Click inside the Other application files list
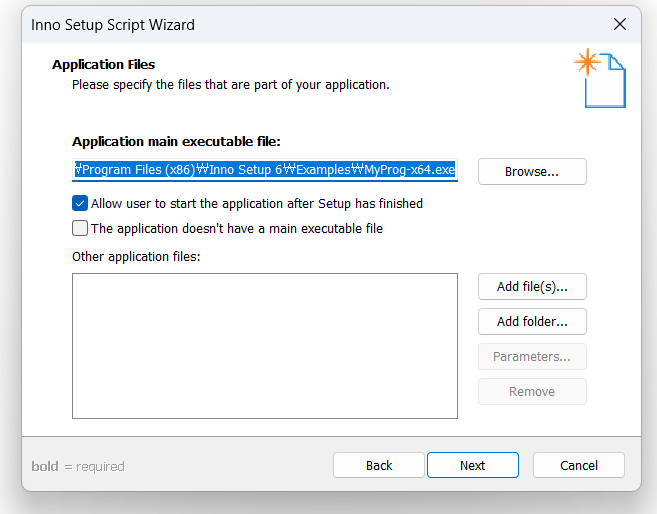 pyautogui.click(x=265, y=346)
